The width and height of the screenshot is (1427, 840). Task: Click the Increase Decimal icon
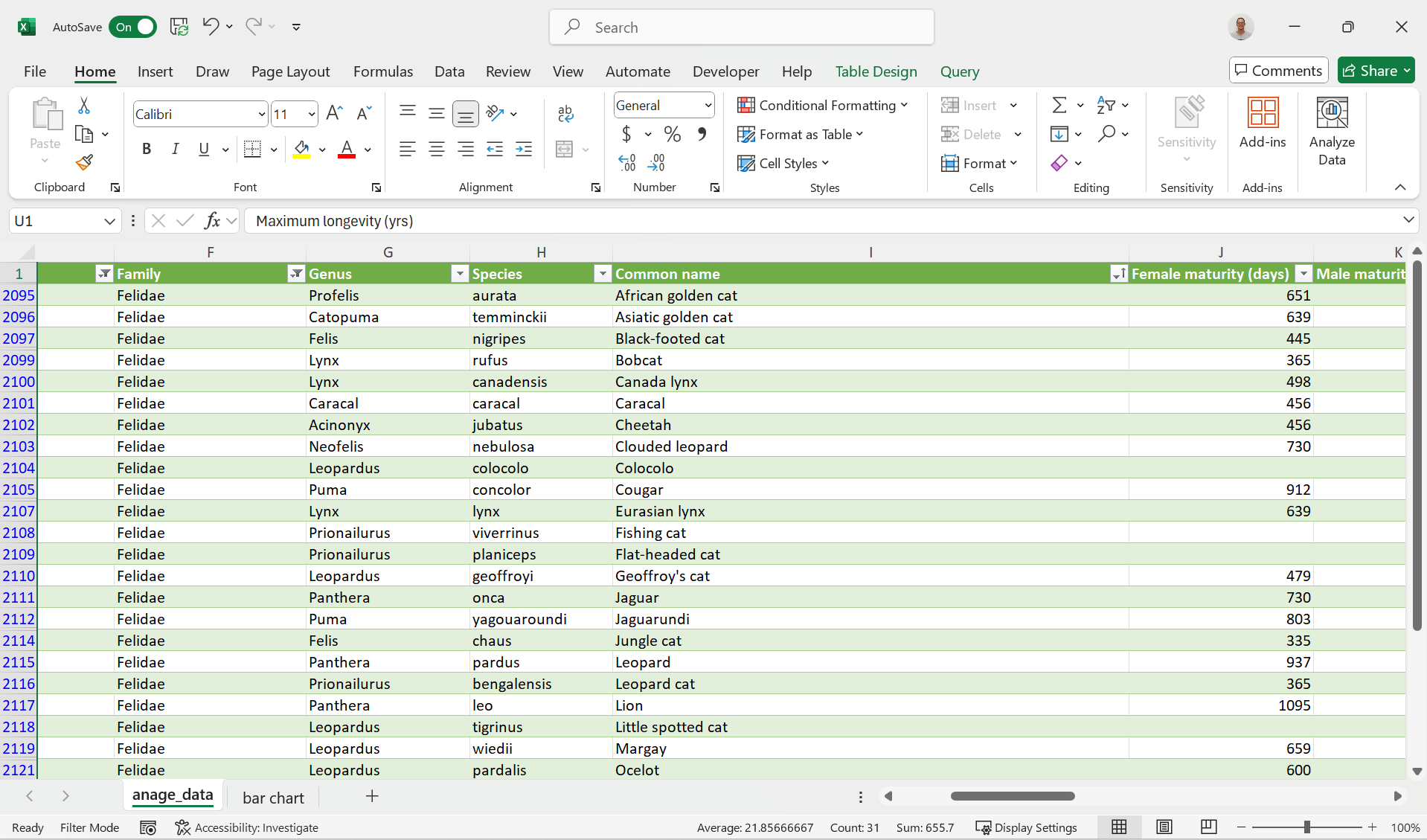point(627,161)
